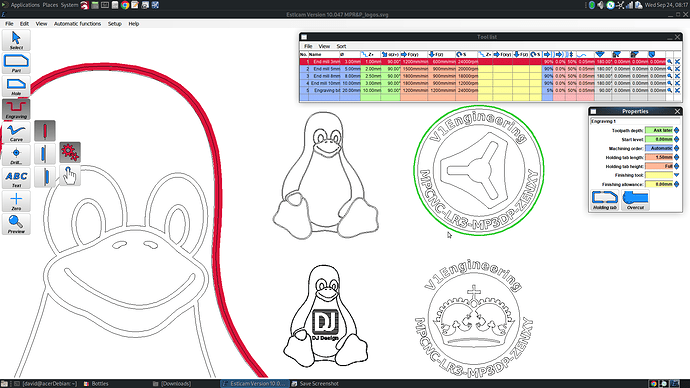This screenshot has height=388, width=690.
Task: Open the main View menu
Action: pyautogui.click(x=41, y=24)
